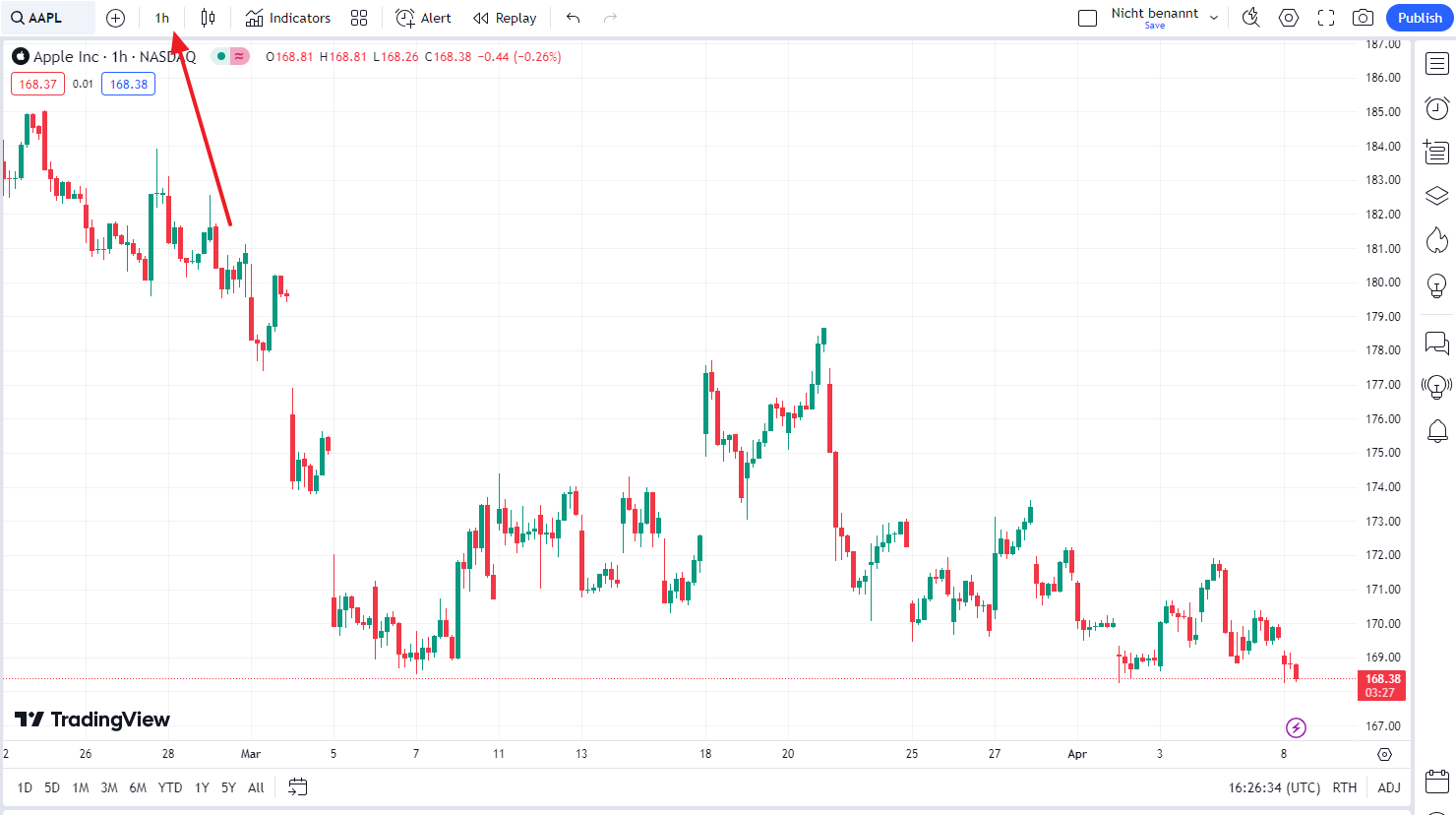1456x815 pixels.
Task: Open the Hotlists panel icon
Action: click(1437, 153)
